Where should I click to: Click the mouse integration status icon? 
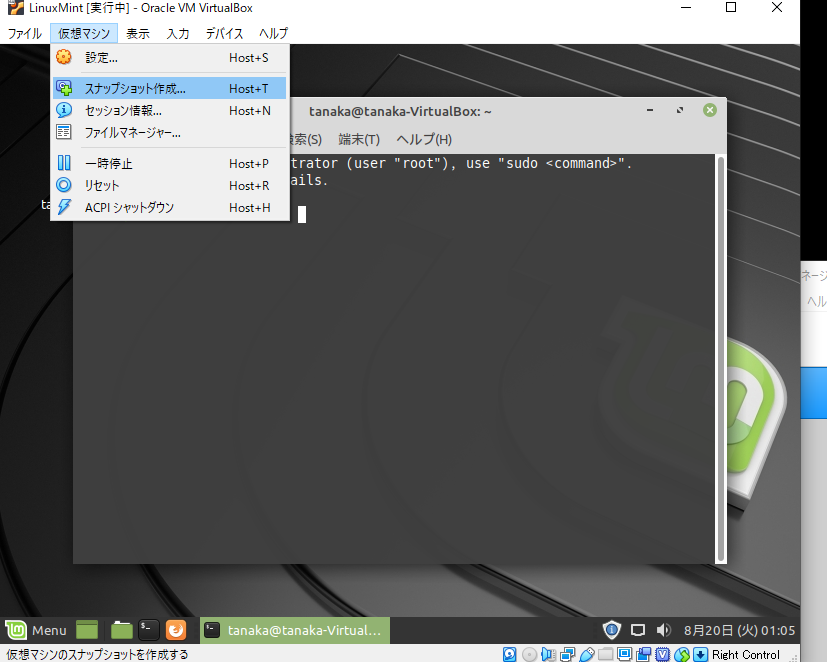coord(681,655)
